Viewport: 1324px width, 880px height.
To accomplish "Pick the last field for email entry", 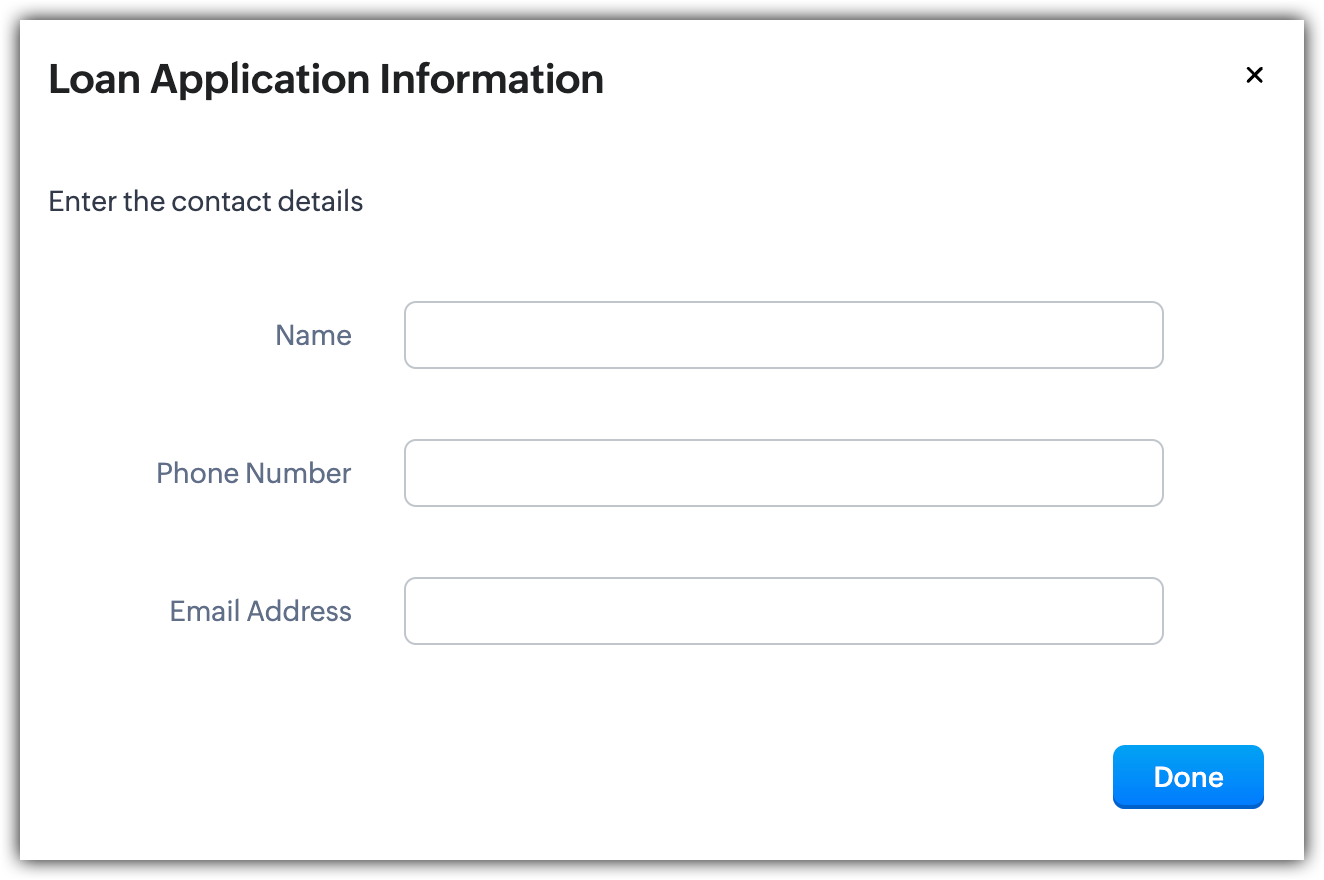I will coord(783,611).
